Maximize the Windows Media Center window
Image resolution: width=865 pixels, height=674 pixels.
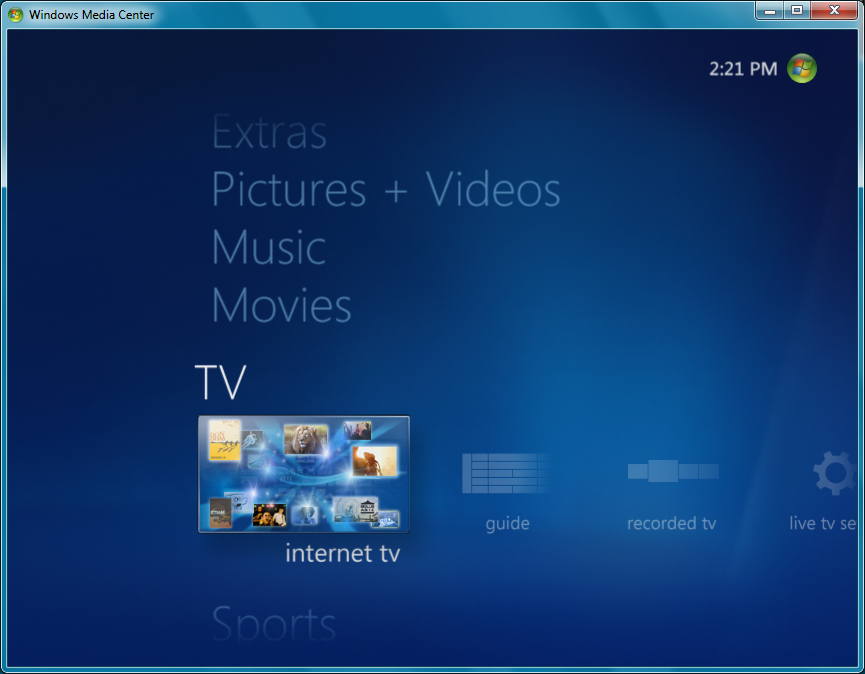796,11
